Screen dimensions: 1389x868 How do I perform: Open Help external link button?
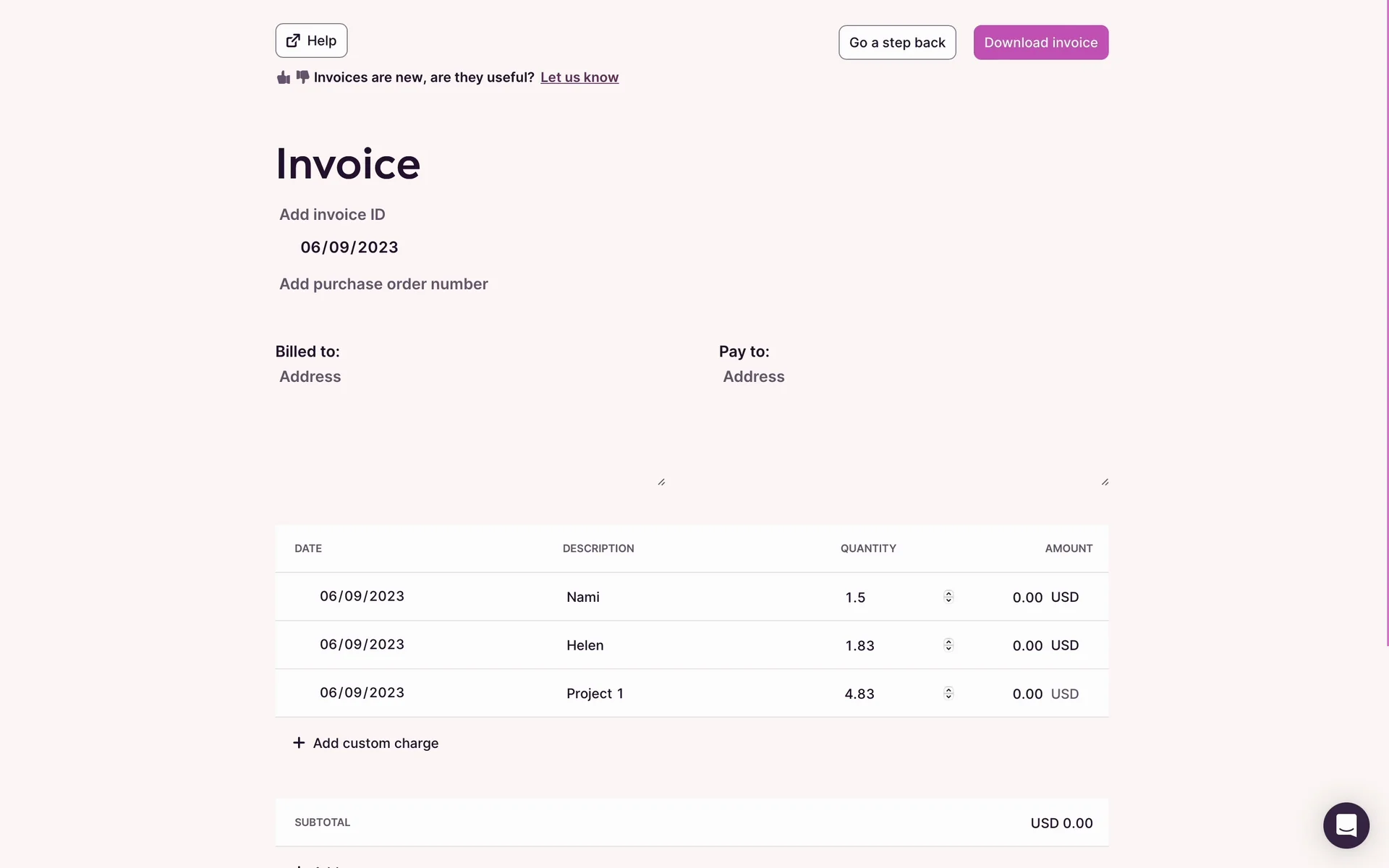click(x=311, y=41)
